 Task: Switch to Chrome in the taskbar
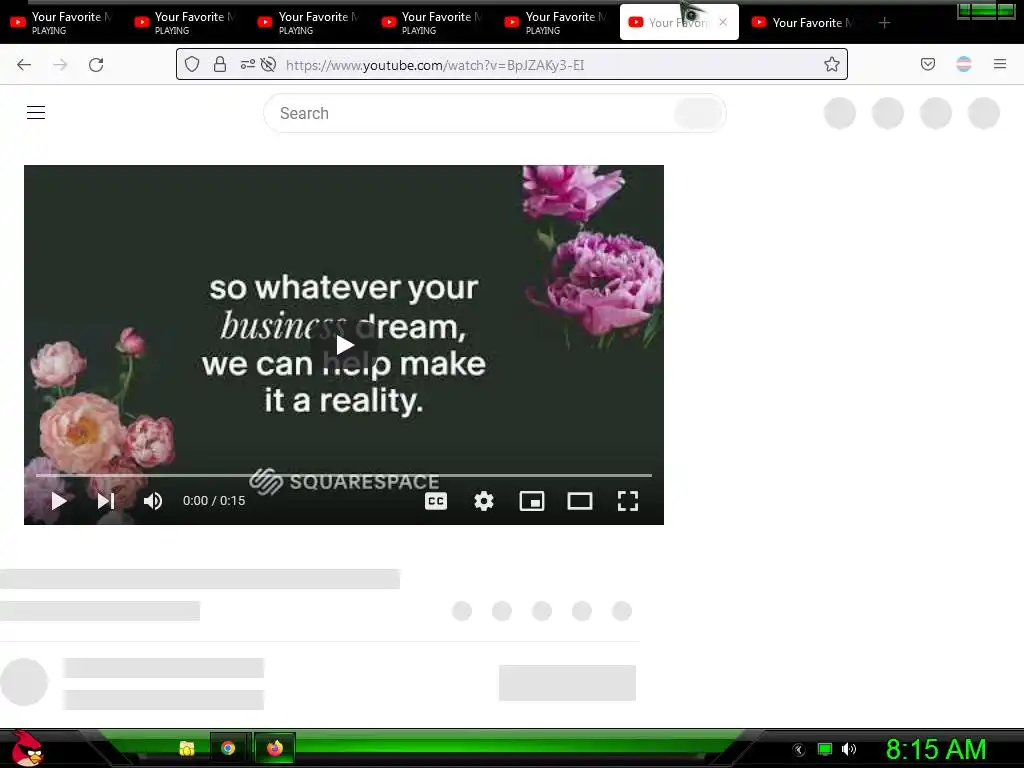click(x=228, y=748)
